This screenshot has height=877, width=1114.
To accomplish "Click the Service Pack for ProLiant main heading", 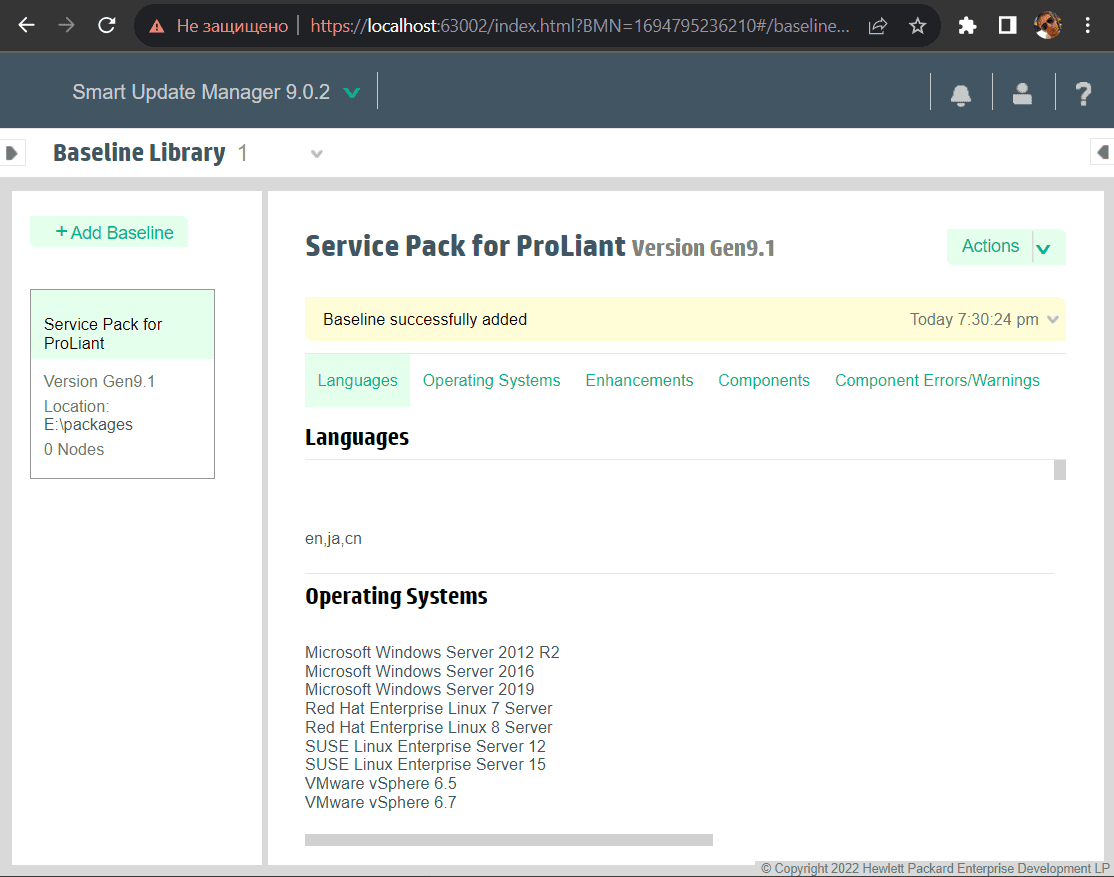I will [x=465, y=246].
